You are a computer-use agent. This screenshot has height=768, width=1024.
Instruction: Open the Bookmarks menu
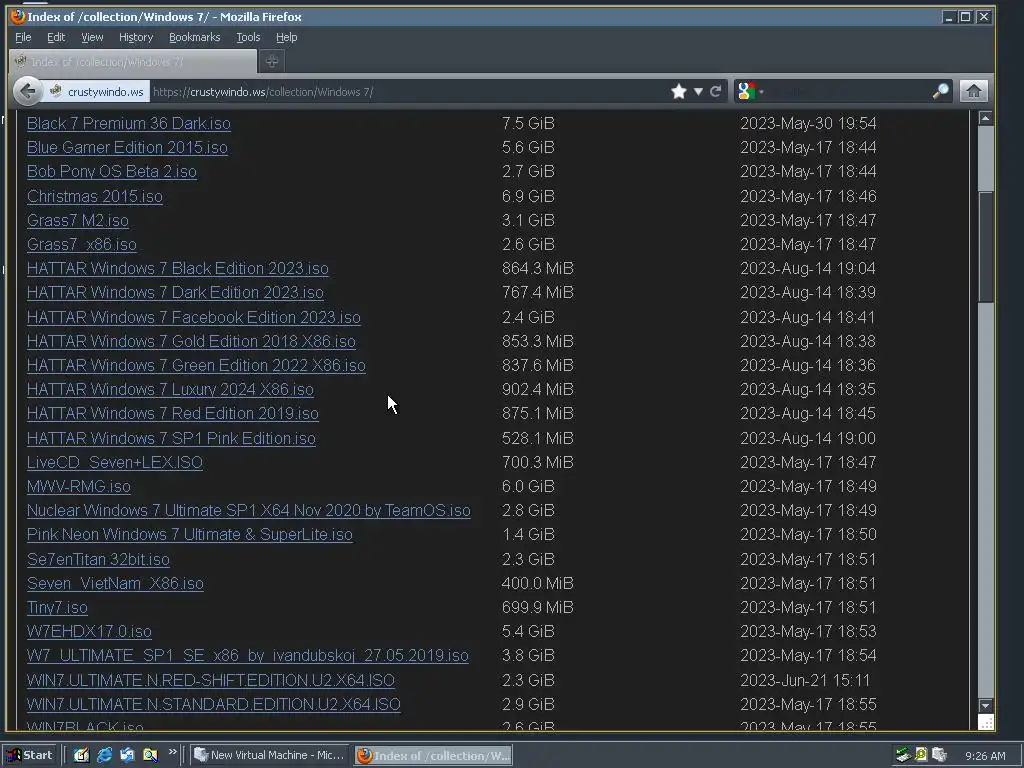pos(195,37)
